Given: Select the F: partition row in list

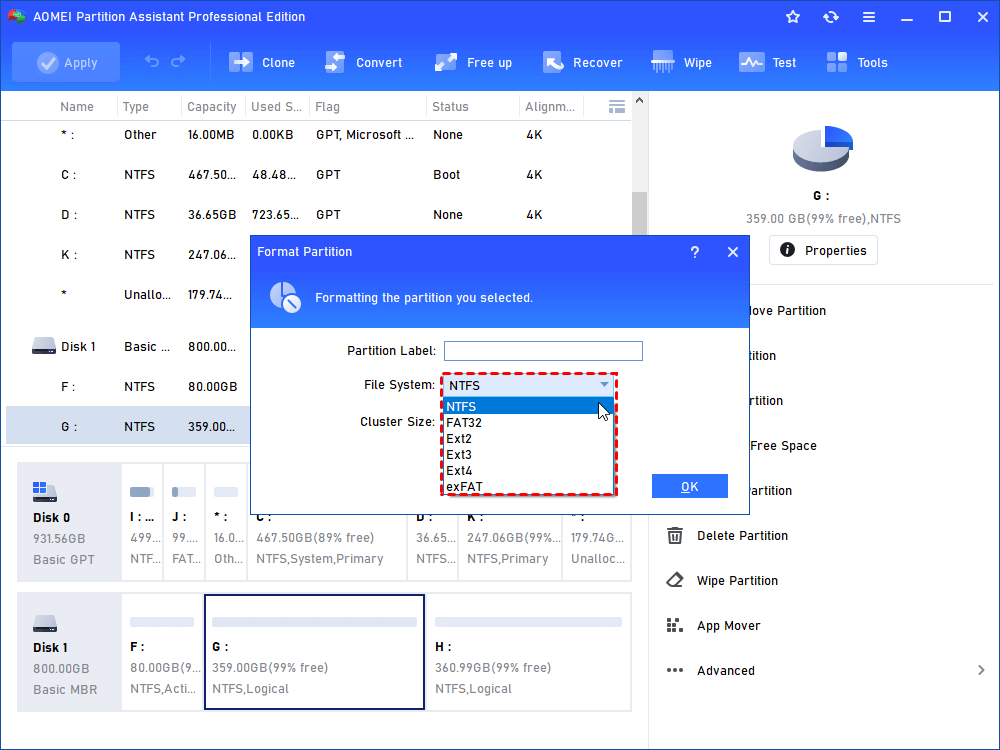Looking at the screenshot, I should 128,386.
